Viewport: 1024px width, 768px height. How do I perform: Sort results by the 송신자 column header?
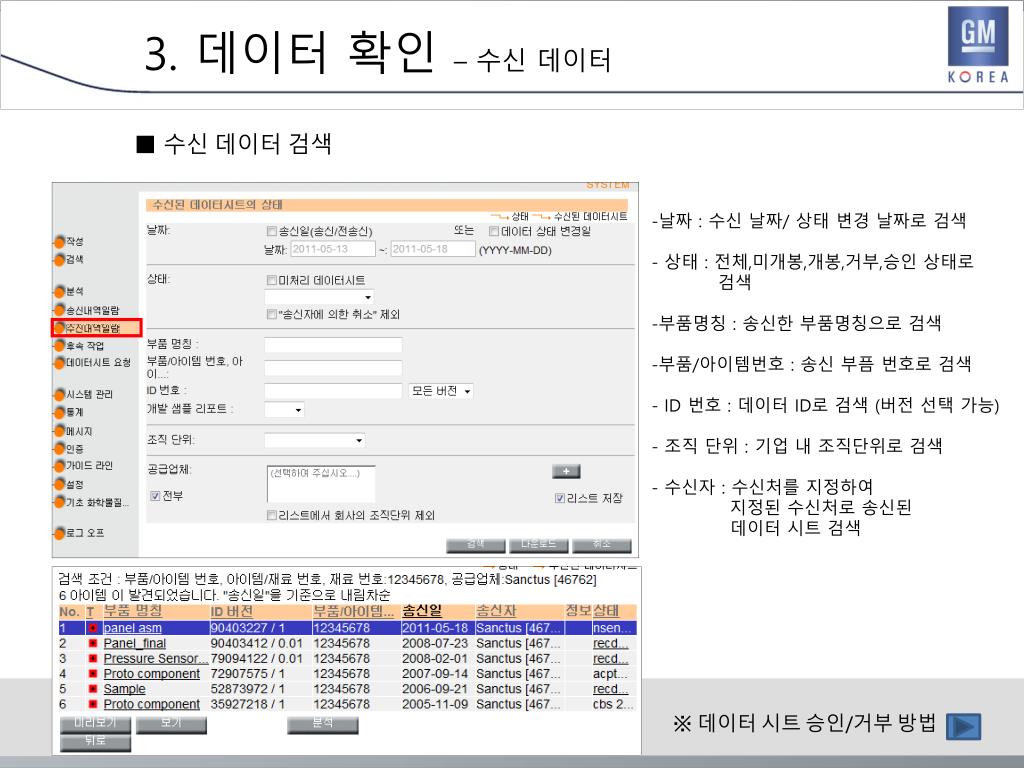pyautogui.click(x=496, y=611)
